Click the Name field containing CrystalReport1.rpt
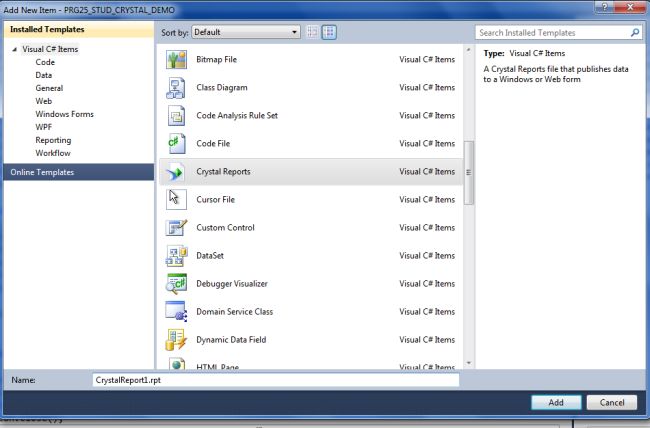 [276, 380]
